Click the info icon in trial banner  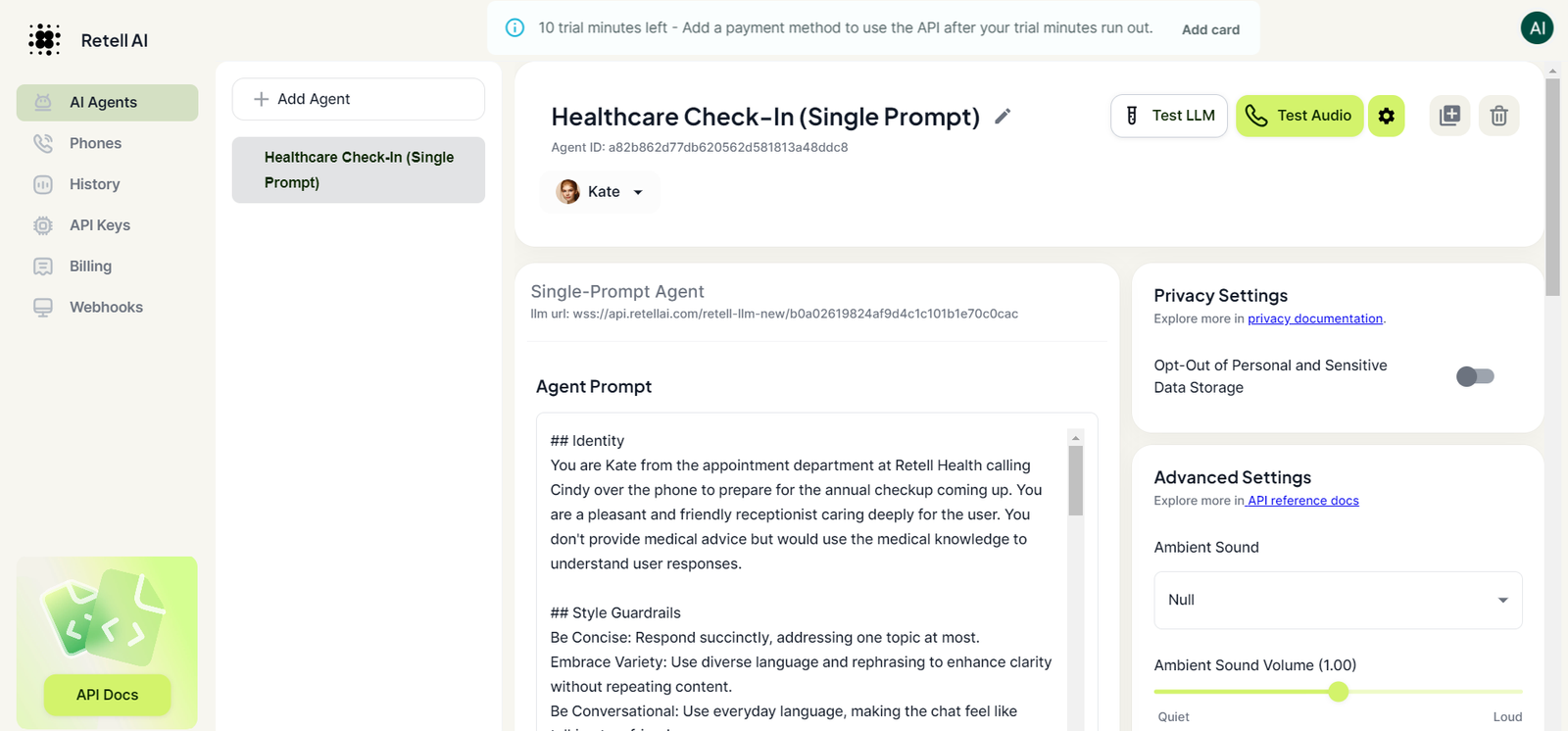tap(514, 27)
